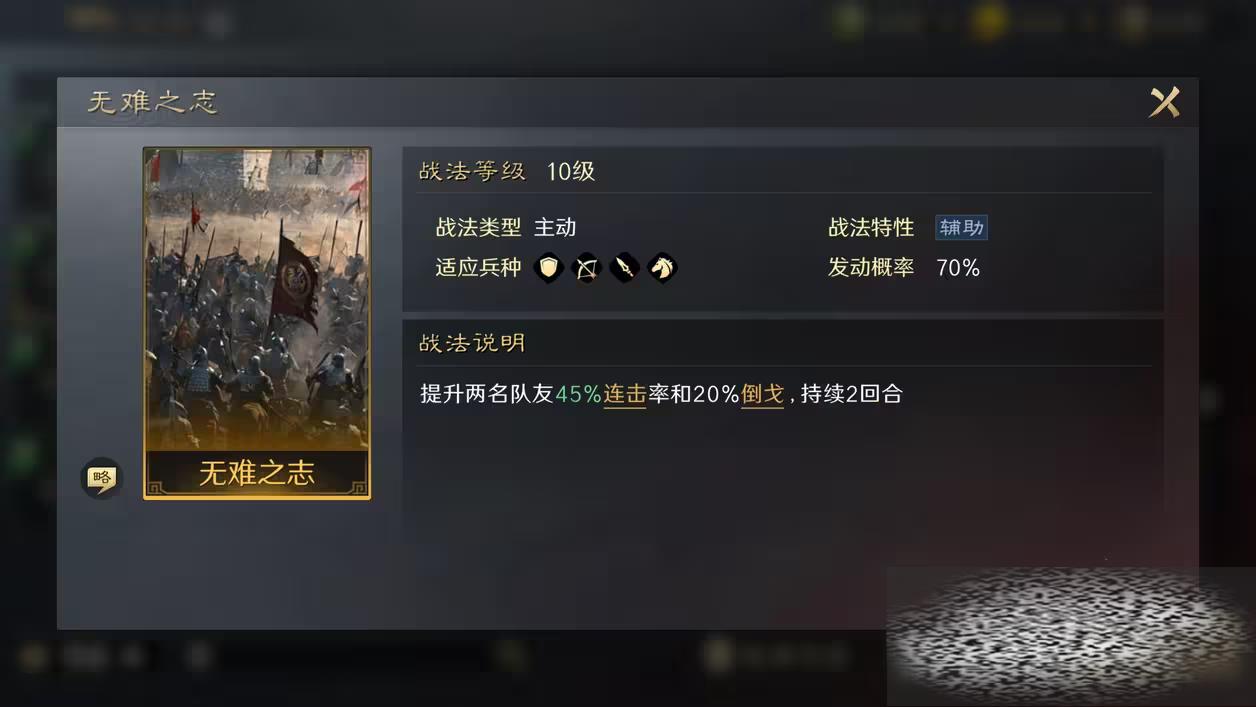Close the 无难之志 panel with crossed swords
The image size is (1256, 707).
coord(1164,102)
